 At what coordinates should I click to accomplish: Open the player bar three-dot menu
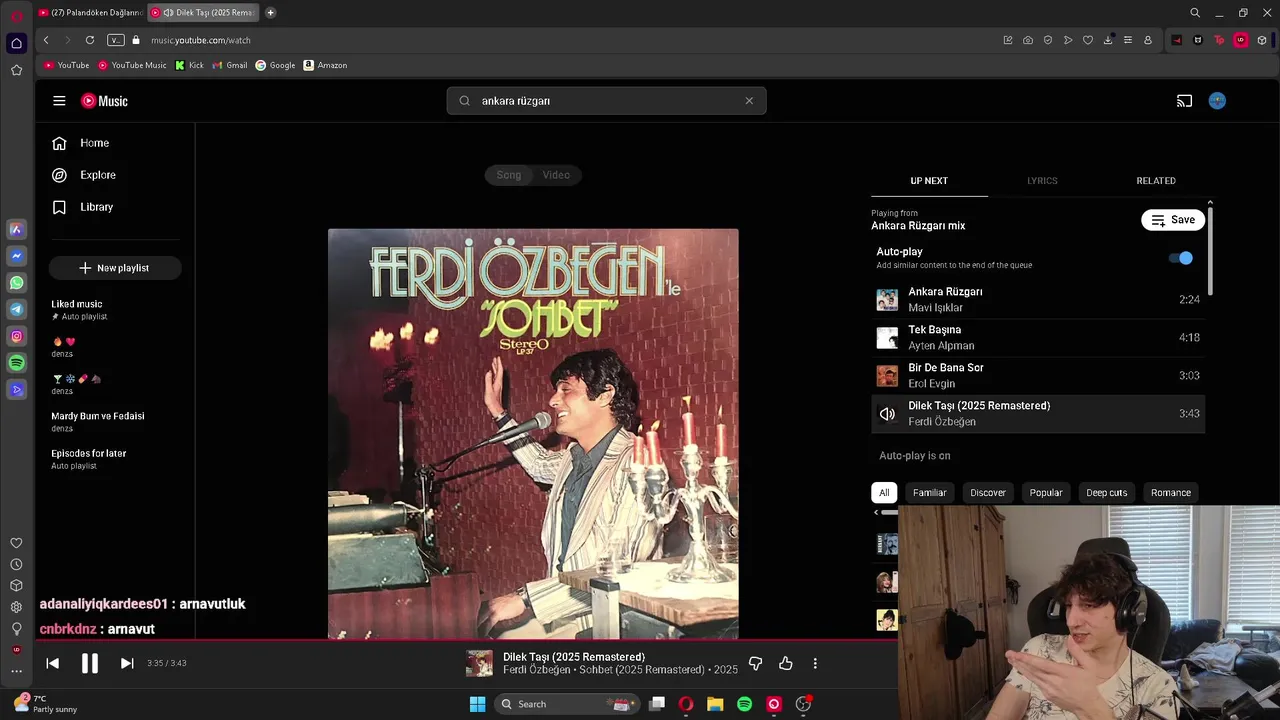coord(815,663)
